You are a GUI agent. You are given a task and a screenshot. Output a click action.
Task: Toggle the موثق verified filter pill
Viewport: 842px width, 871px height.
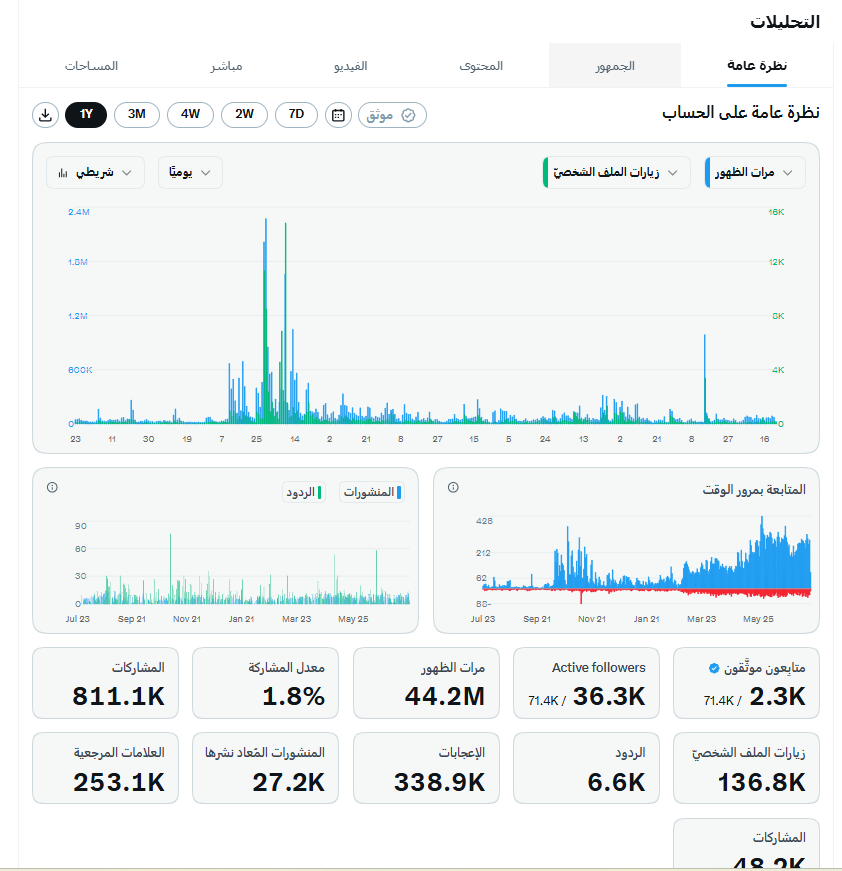pyautogui.click(x=393, y=115)
